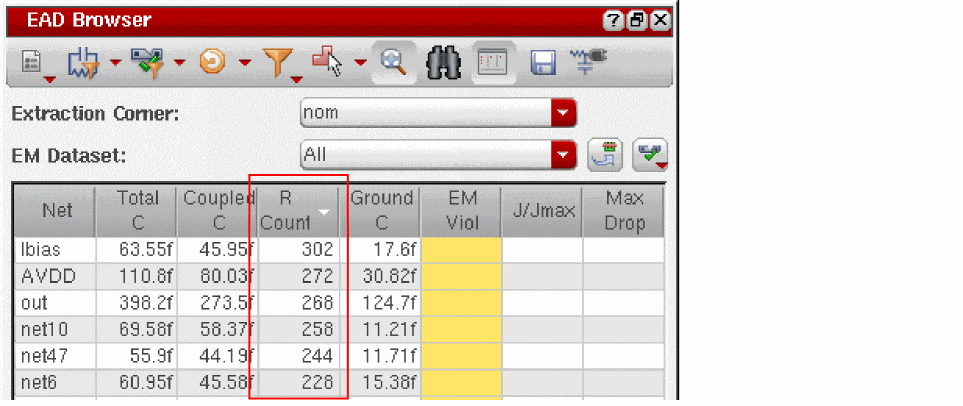963x406 pixels.
Task: Click the resistor-capacitor plug icon
Action: click(x=588, y=63)
